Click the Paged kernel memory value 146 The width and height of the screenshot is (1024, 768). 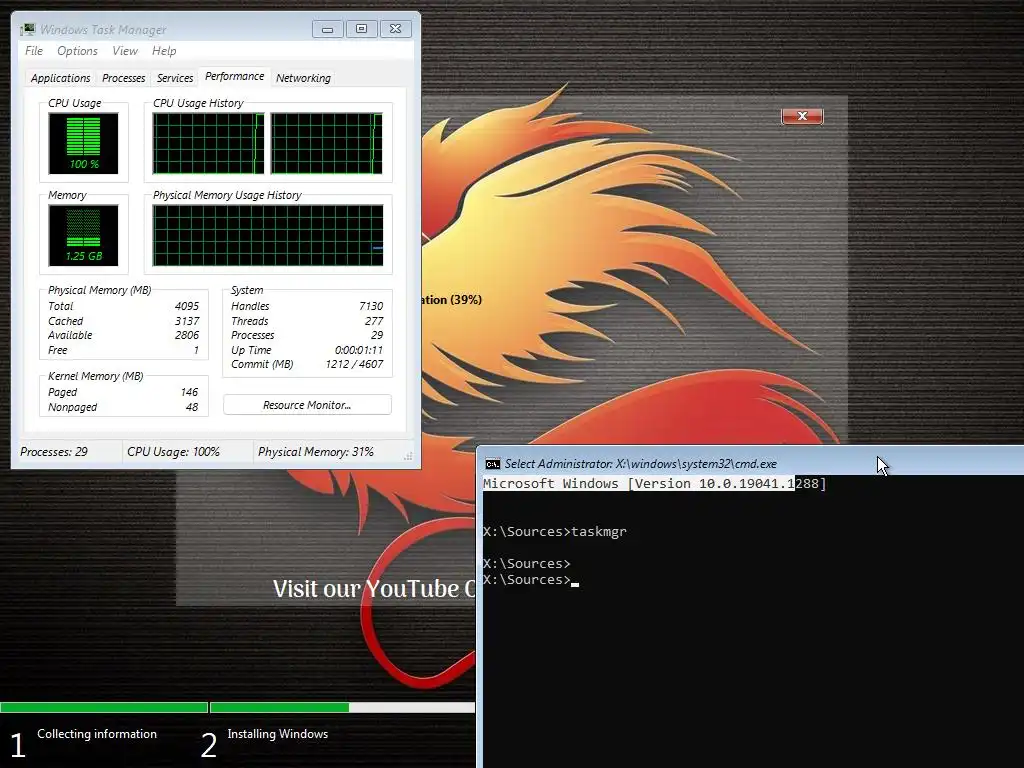click(x=189, y=392)
